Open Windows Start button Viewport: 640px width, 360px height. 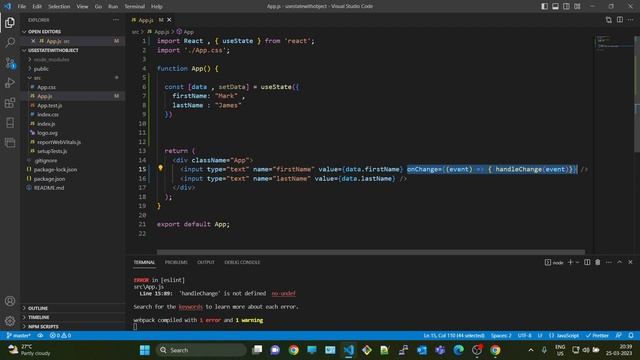pos(145,350)
